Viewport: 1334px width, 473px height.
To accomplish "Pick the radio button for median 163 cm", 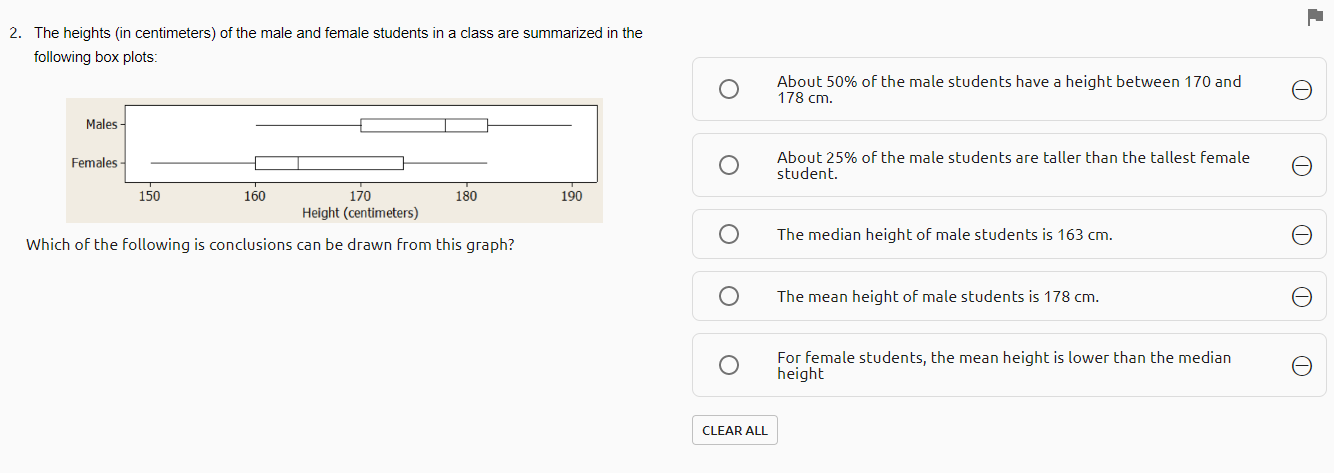I will point(729,235).
